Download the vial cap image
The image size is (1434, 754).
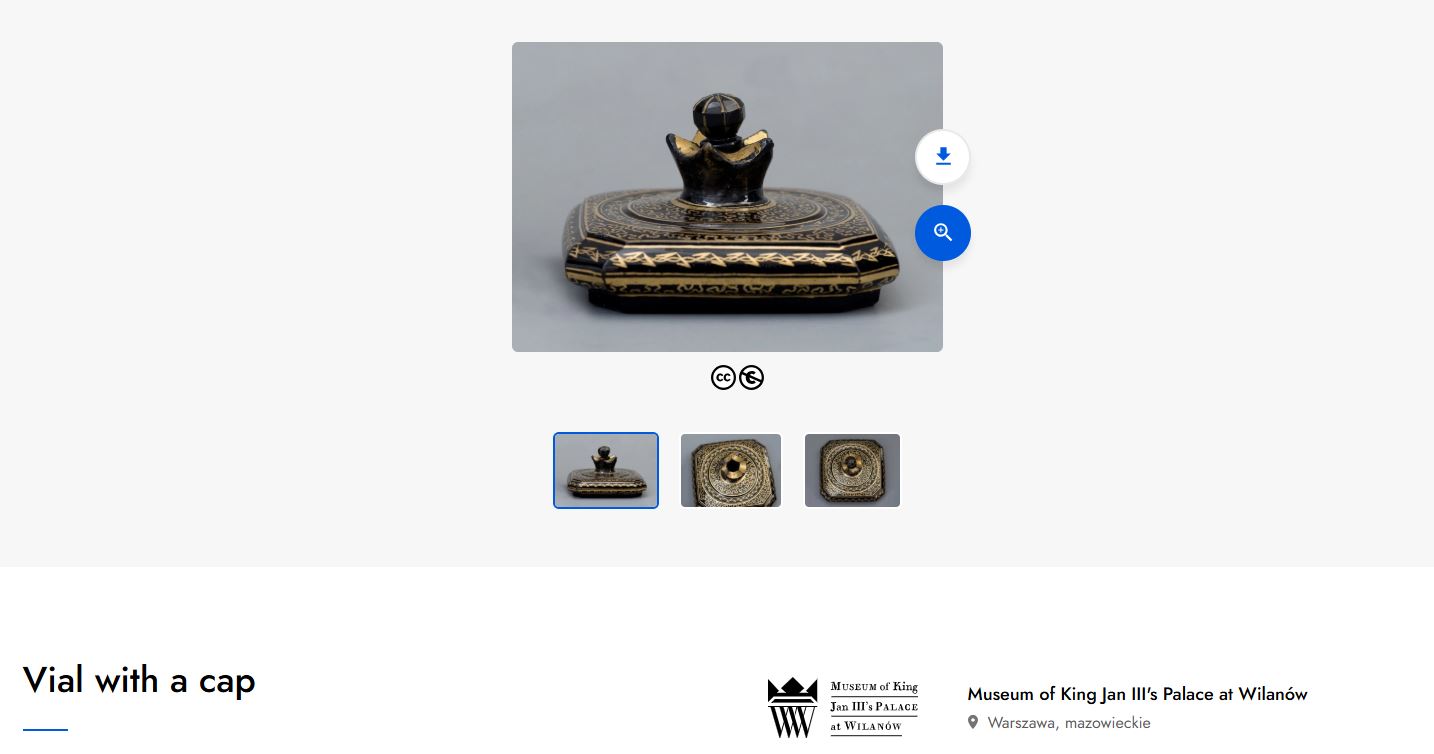pos(942,157)
